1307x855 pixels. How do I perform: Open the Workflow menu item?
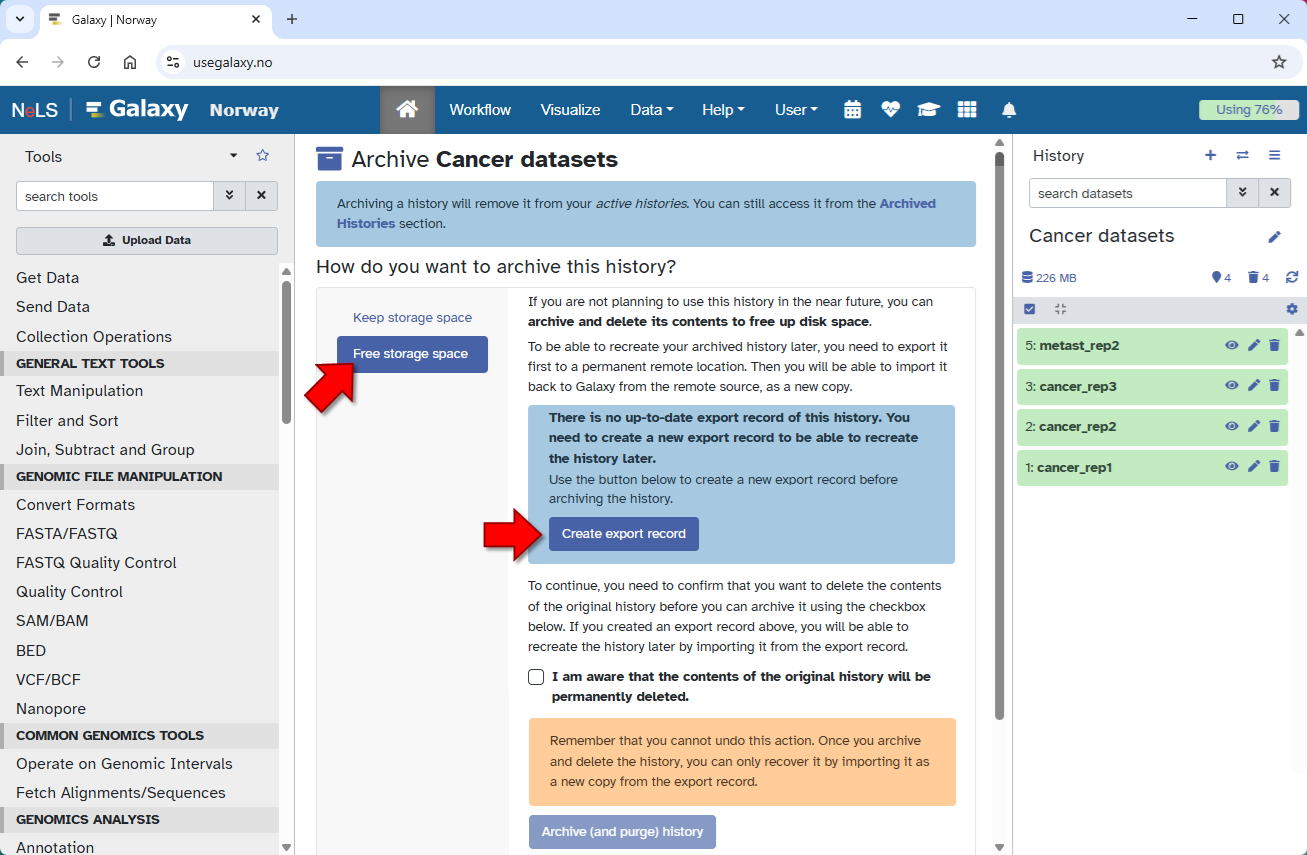pyautogui.click(x=480, y=110)
